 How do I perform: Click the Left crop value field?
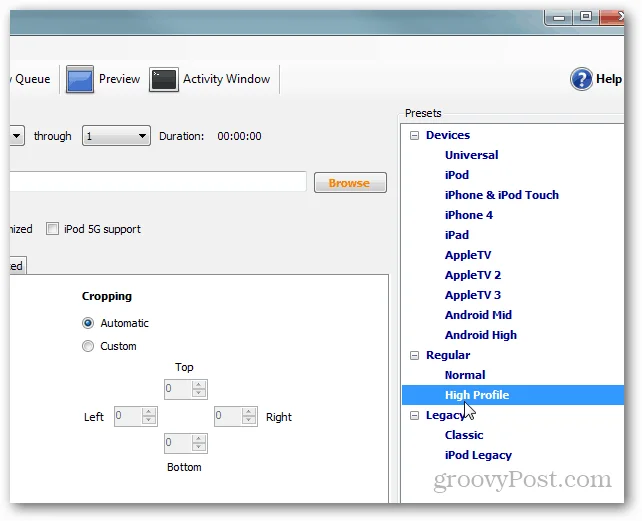coord(128,416)
